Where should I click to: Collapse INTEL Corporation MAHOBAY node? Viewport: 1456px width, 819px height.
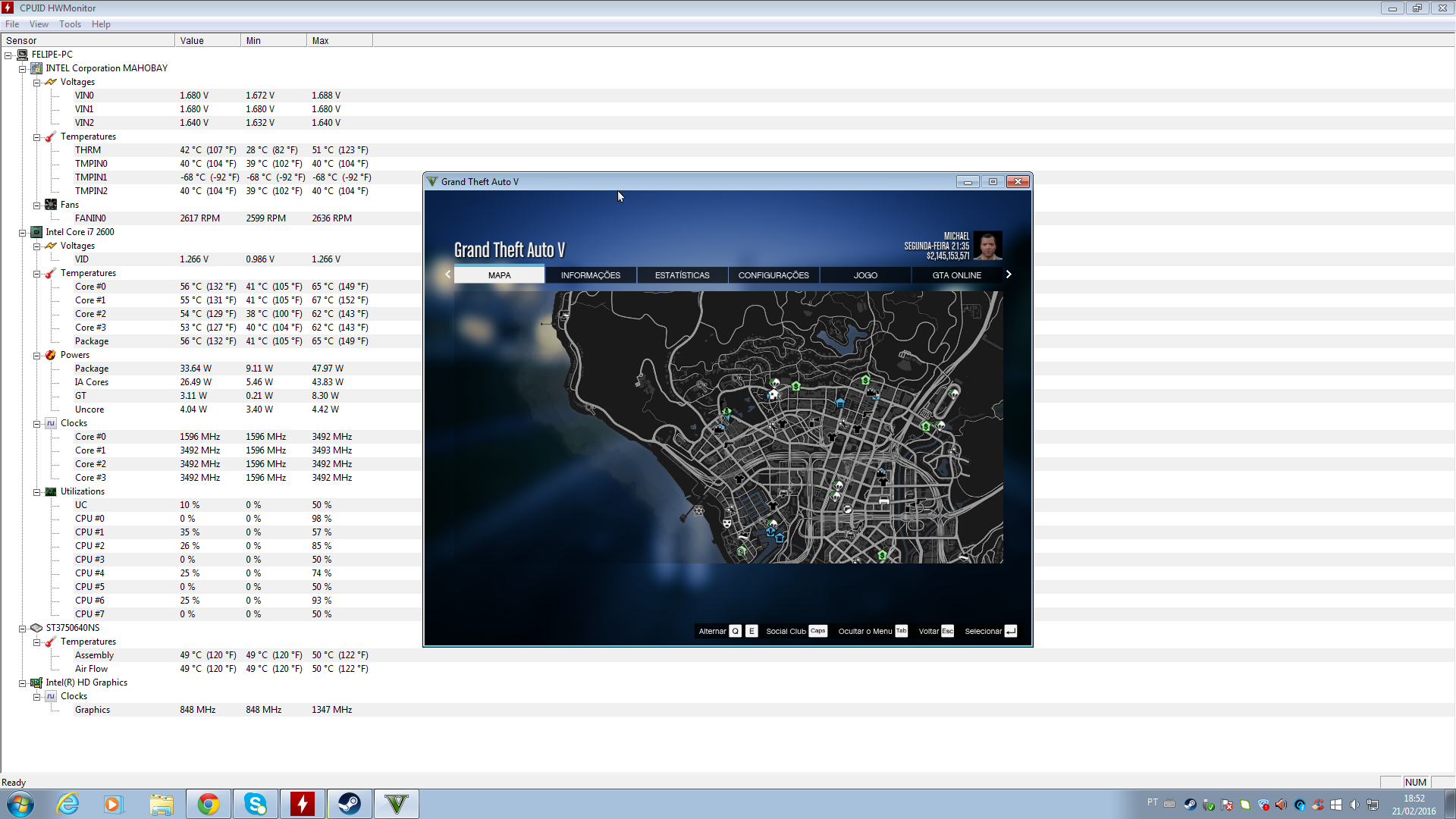click(23, 69)
